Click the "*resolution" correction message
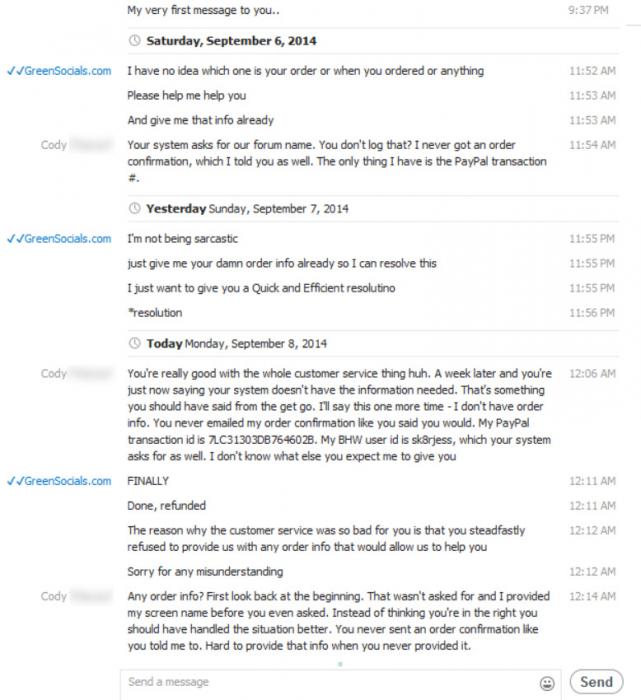 pos(155,312)
